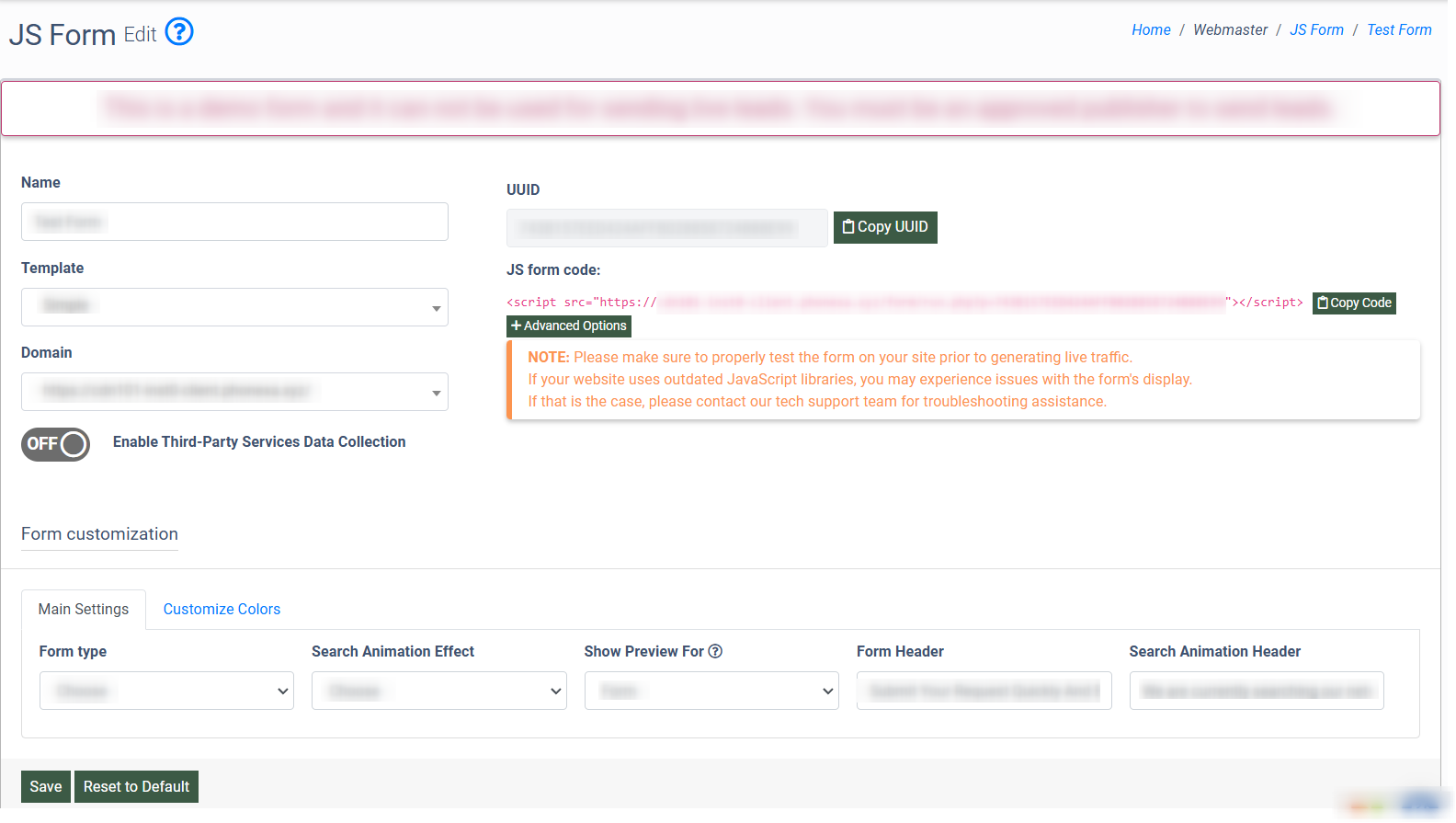1456x823 pixels.
Task: Expand the Search Animation Effect dropdown
Action: (438, 691)
